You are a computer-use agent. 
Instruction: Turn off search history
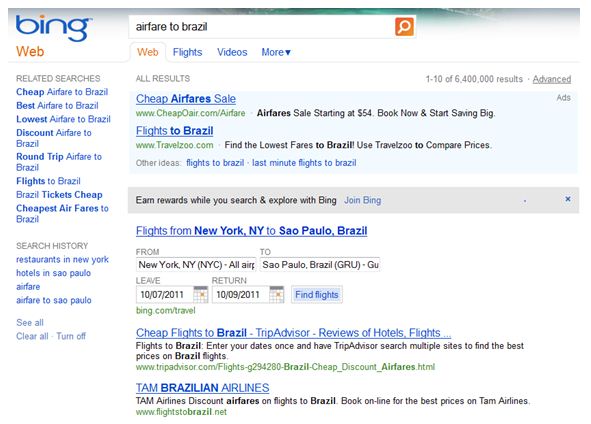71,336
